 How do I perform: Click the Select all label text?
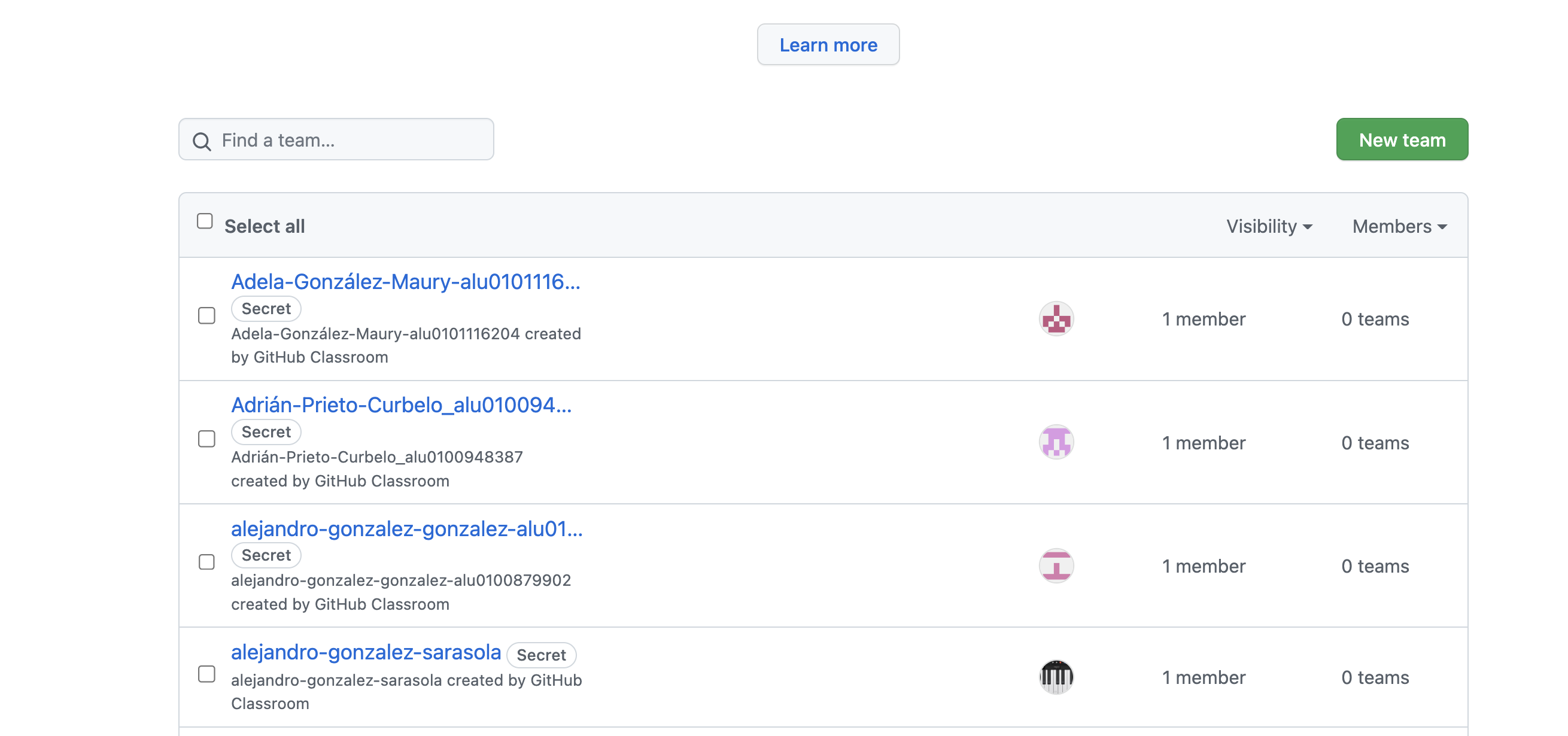tap(264, 226)
